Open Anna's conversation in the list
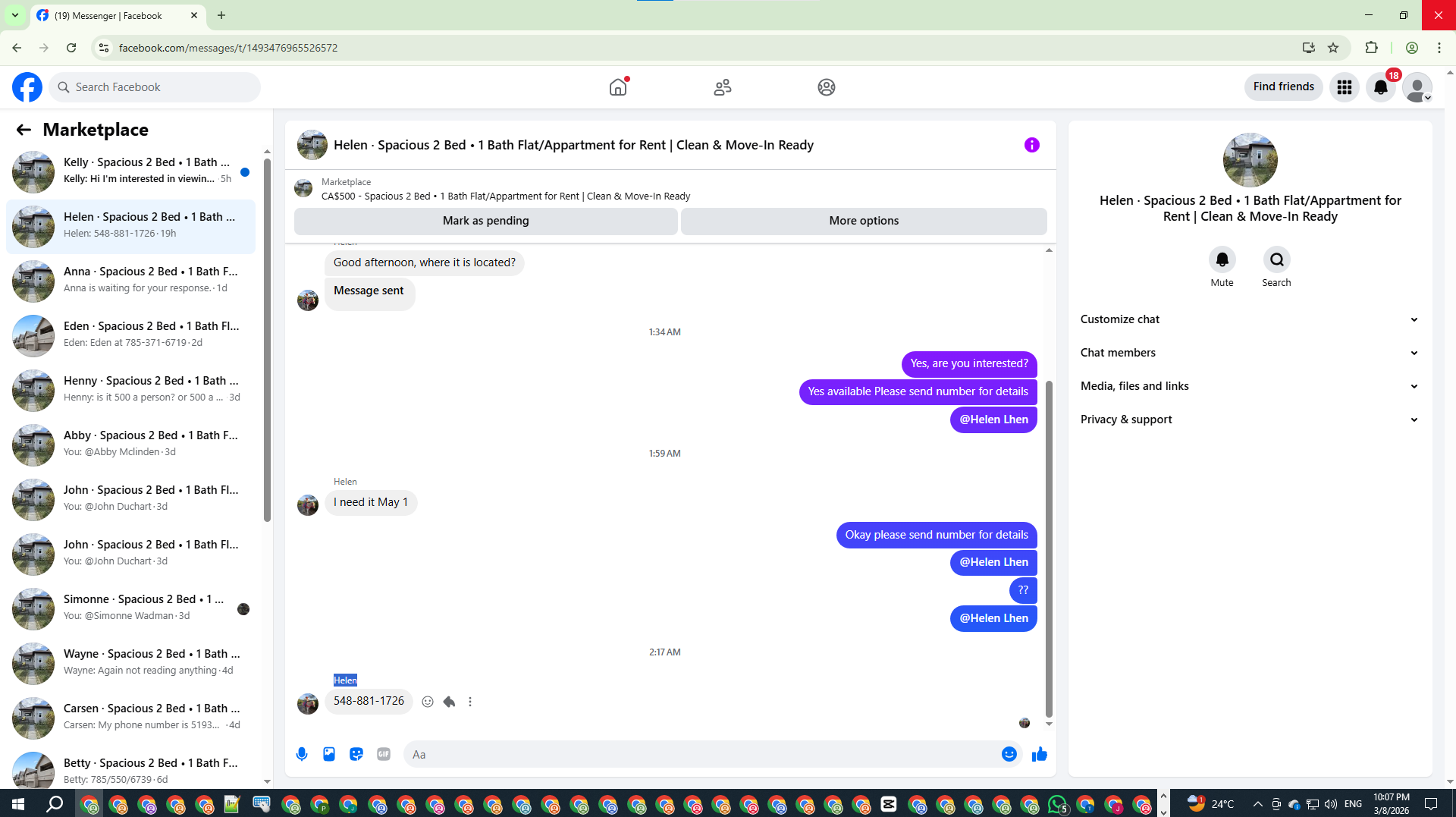1456x817 pixels. click(x=130, y=280)
